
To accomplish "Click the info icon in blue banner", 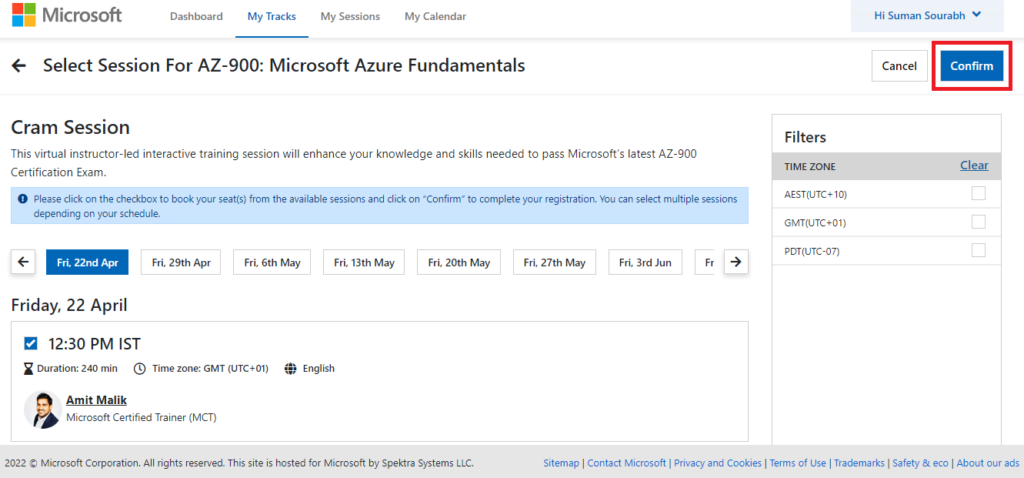I will (x=24, y=199).
